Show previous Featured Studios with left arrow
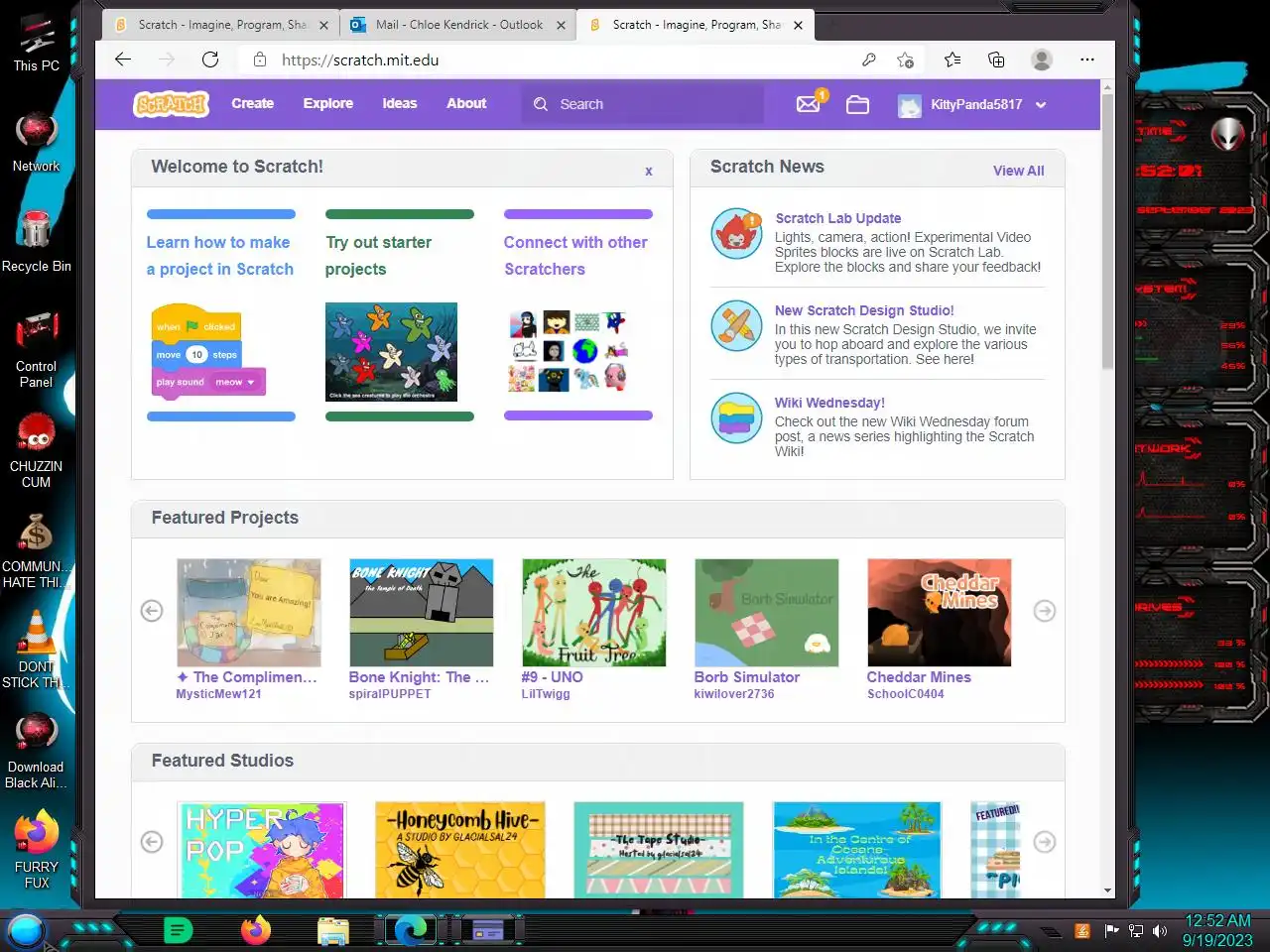This screenshot has height=952, width=1270. [152, 842]
